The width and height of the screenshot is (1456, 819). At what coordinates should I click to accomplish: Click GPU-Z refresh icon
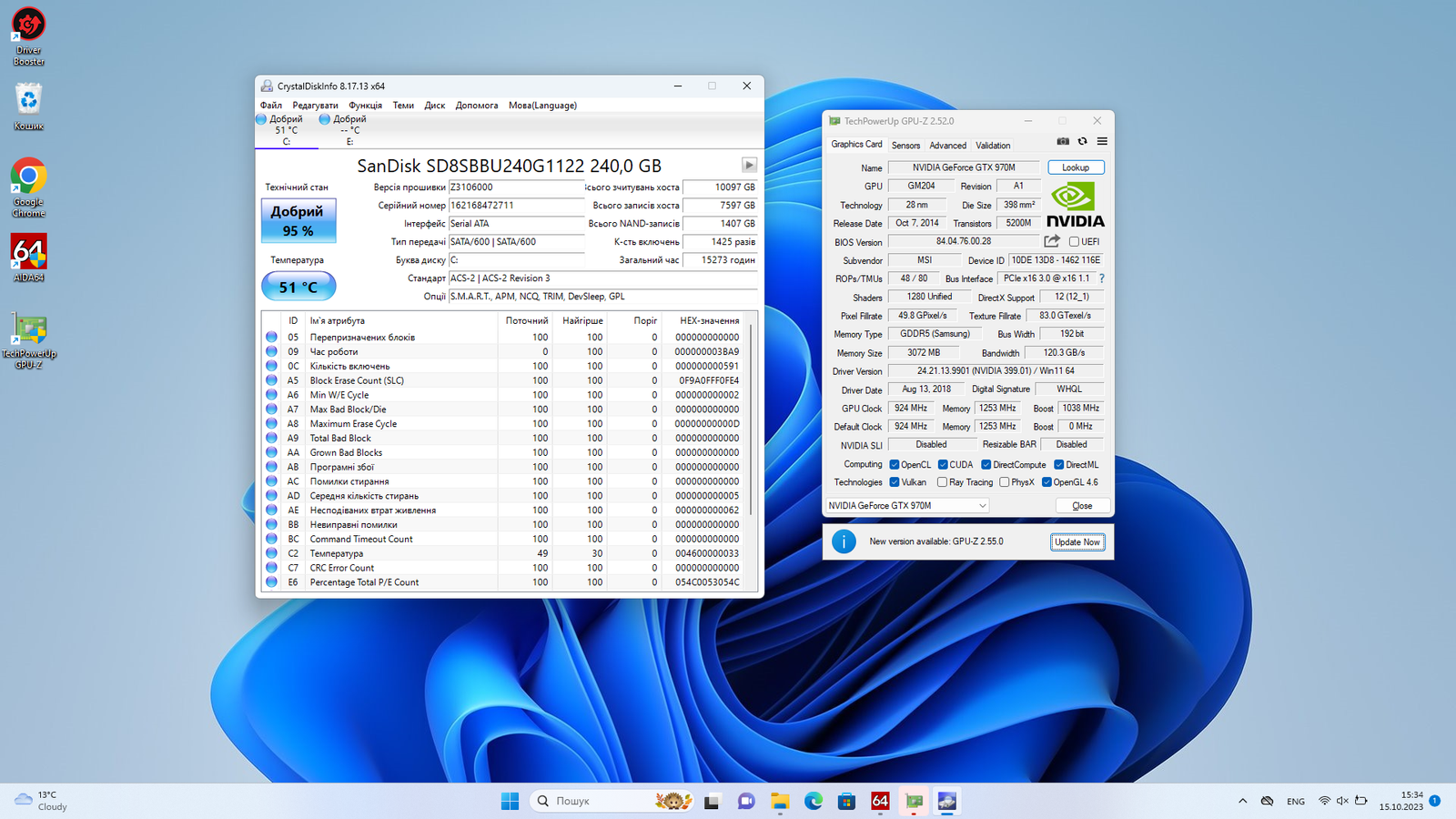[x=1082, y=142]
